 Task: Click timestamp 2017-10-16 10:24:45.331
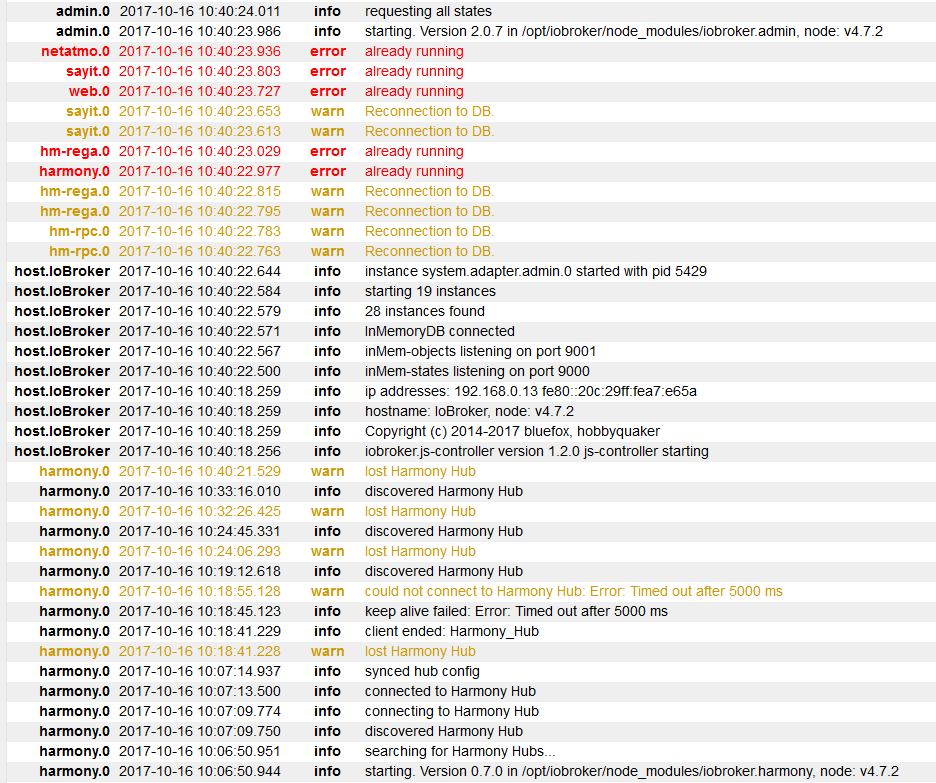tap(199, 531)
